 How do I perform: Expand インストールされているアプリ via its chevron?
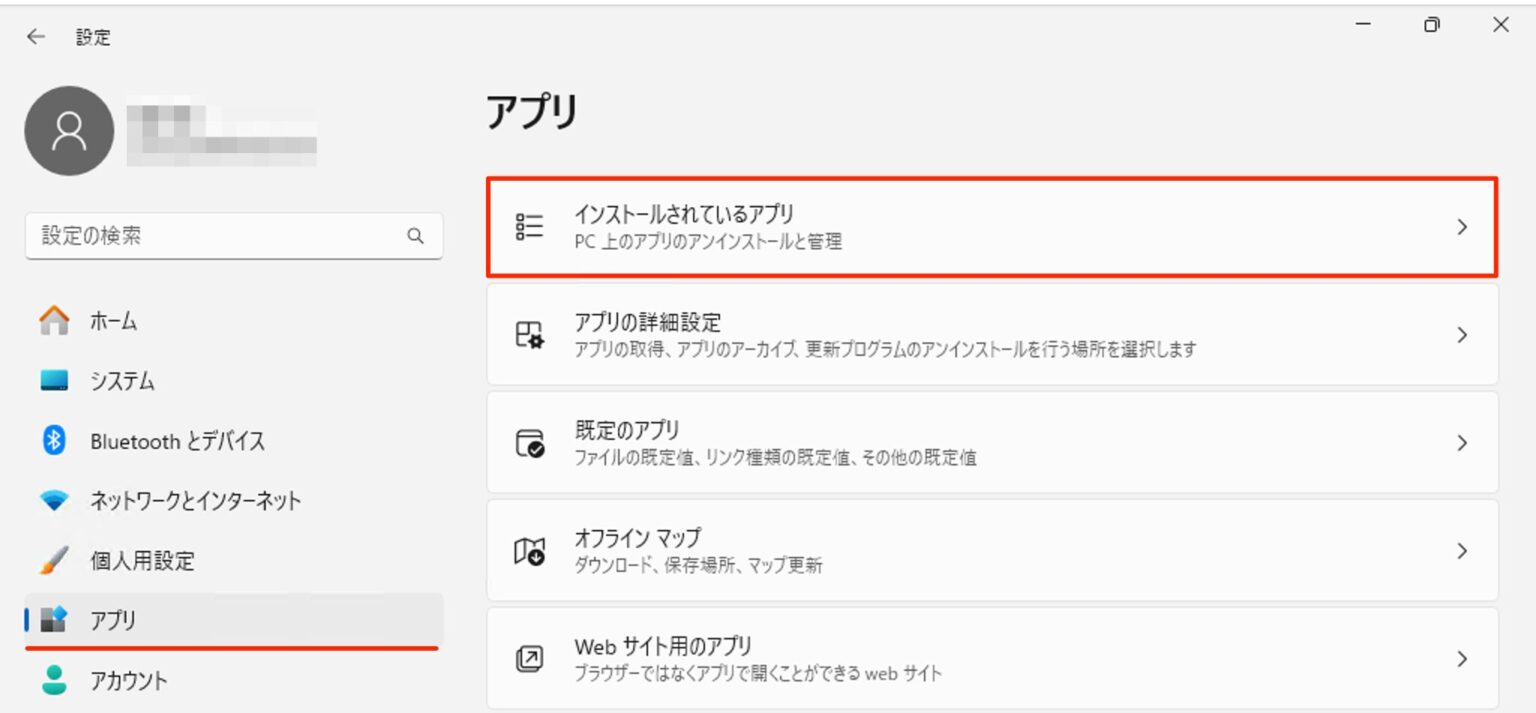tap(1461, 227)
